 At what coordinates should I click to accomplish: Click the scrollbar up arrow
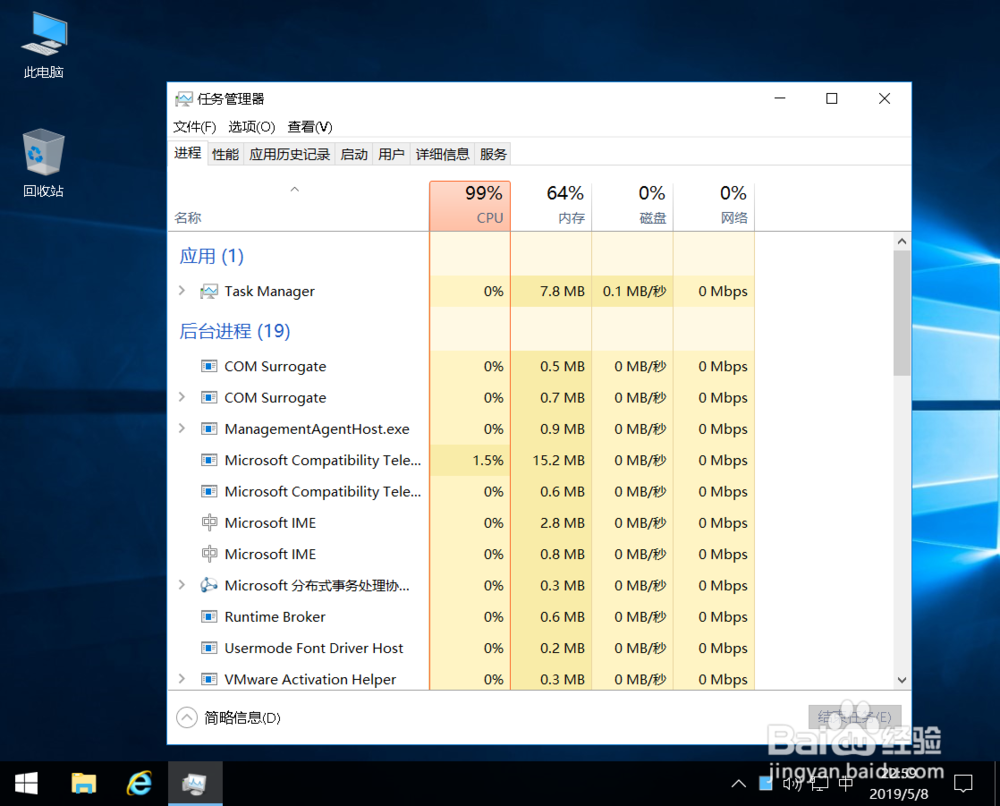[x=902, y=241]
